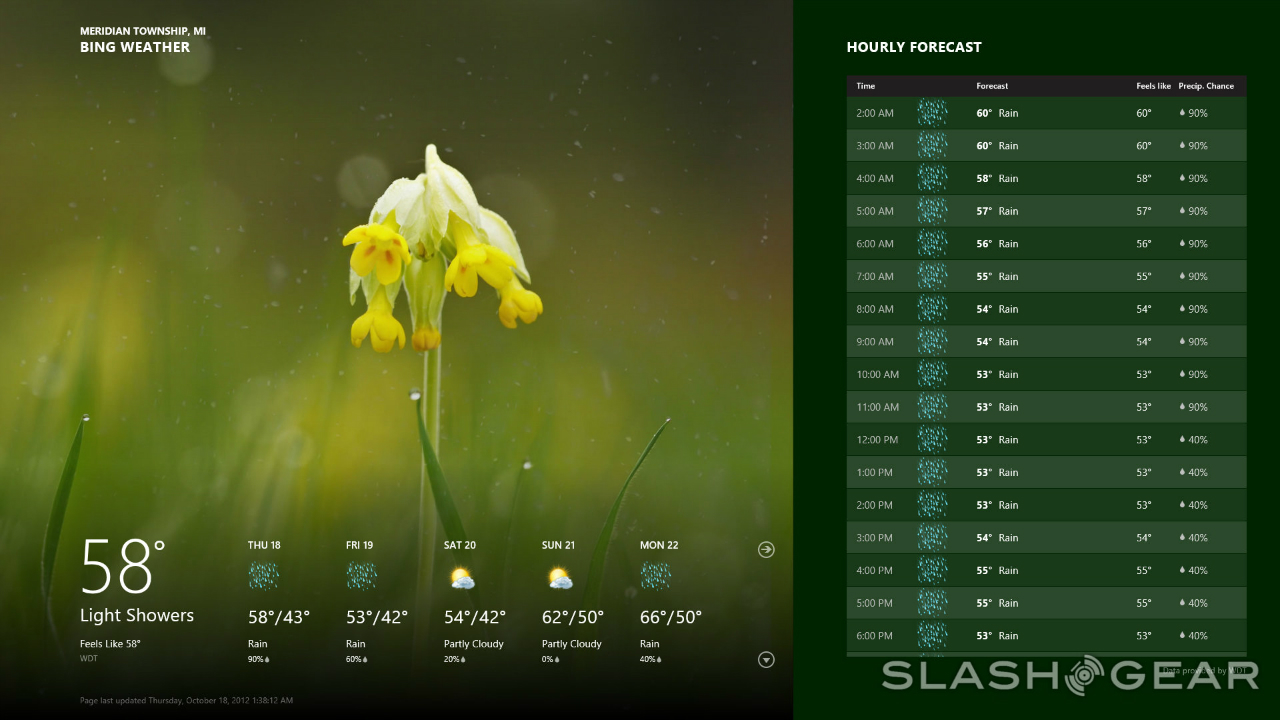Image resolution: width=1280 pixels, height=720 pixels.
Task: Click the 58°/43° temperature for Thursday
Action: pyautogui.click(x=279, y=617)
